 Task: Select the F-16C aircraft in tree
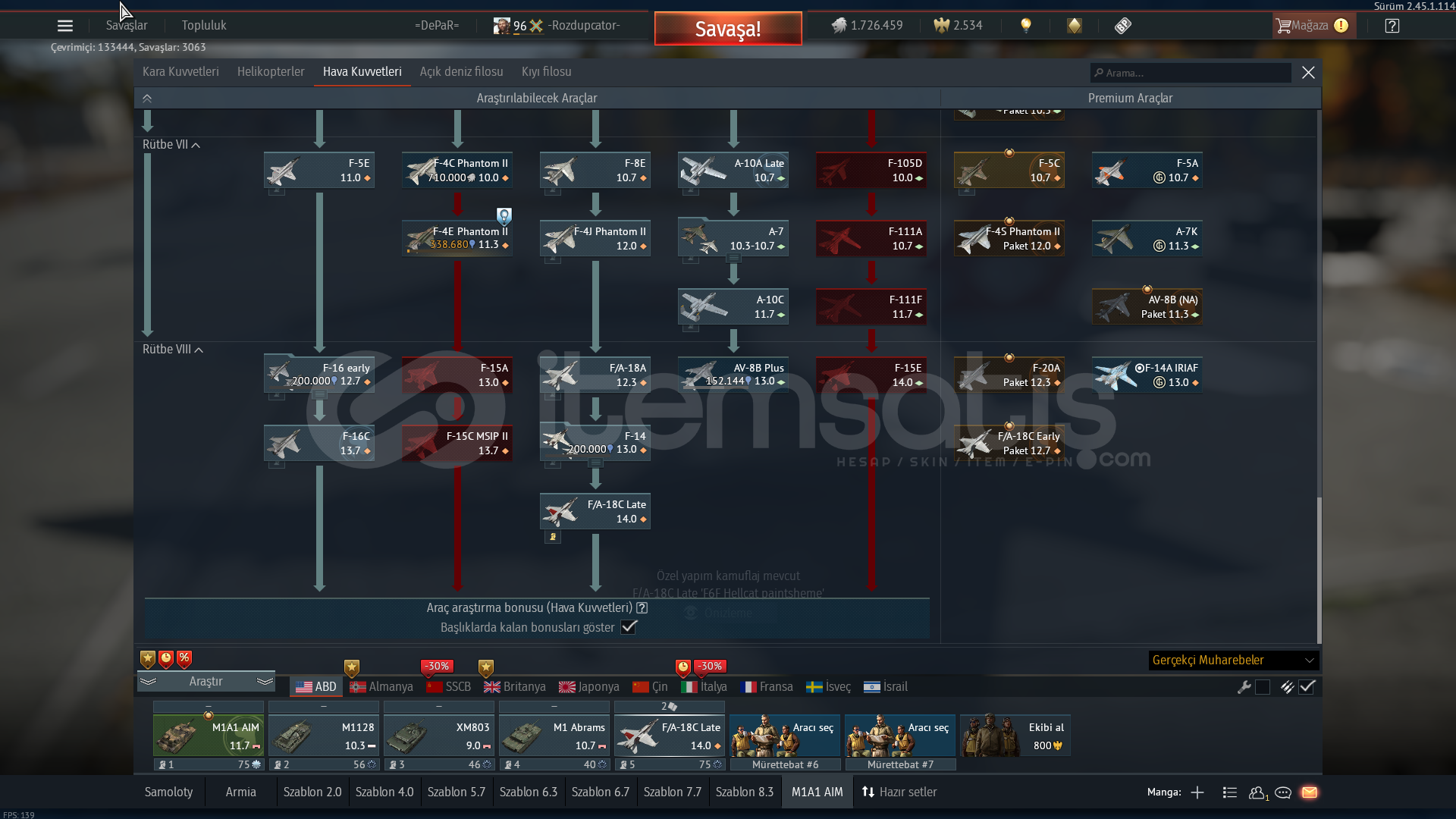tap(319, 443)
